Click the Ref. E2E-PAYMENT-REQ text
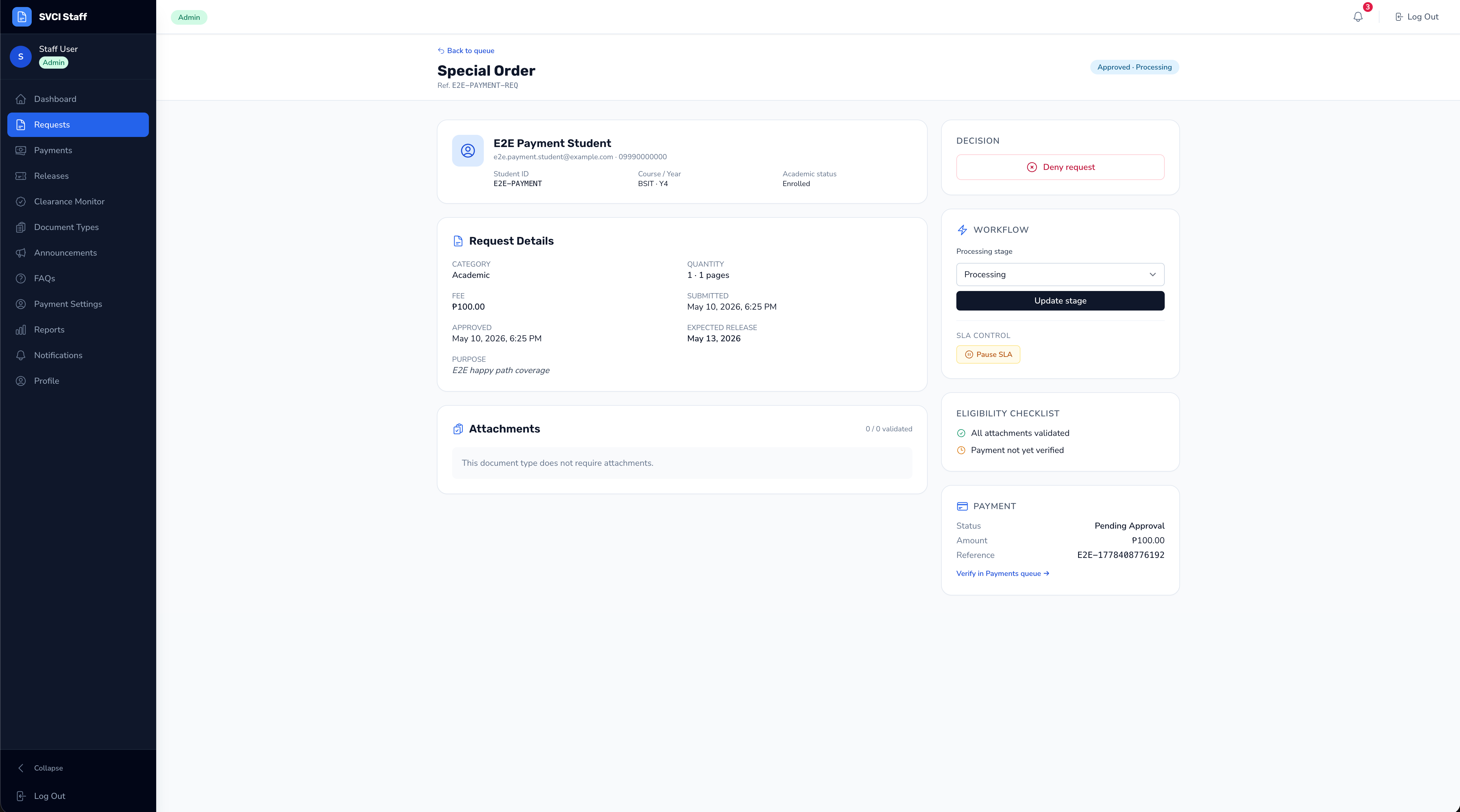 click(x=477, y=86)
